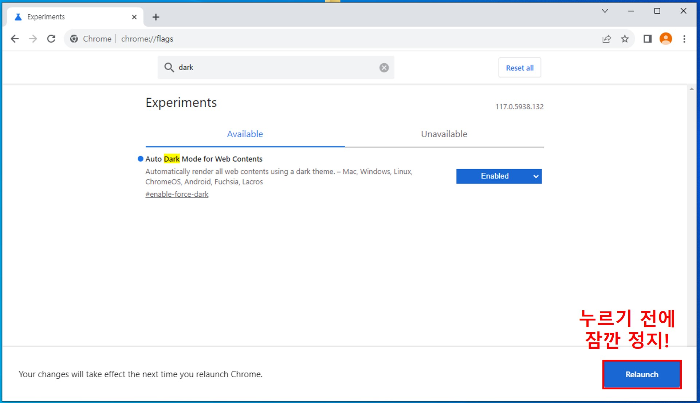Click the Relaunch button
700x403 pixels.
pos(642,374)
